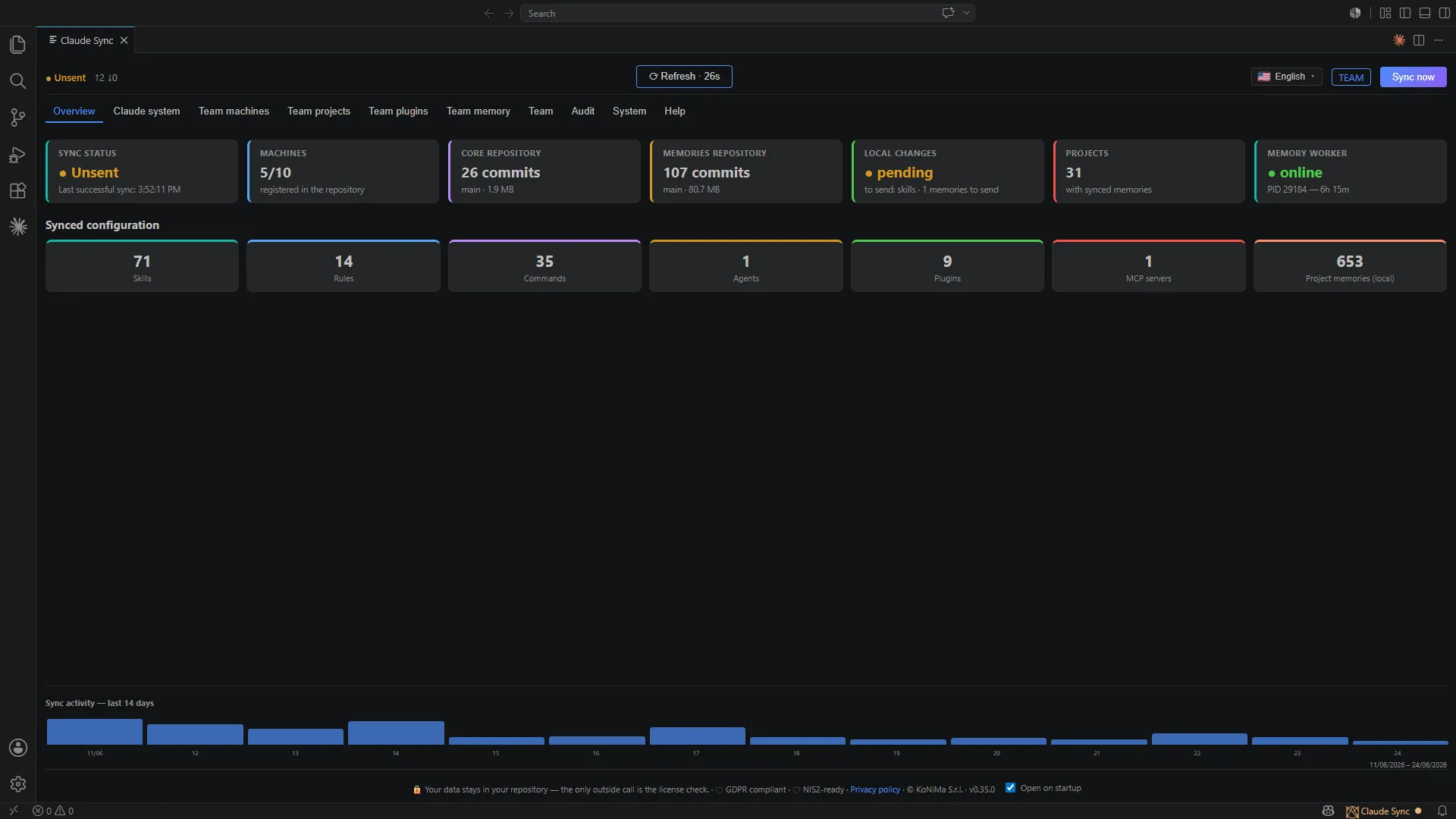Click the Sync now button

click(x=1413, y=77)
